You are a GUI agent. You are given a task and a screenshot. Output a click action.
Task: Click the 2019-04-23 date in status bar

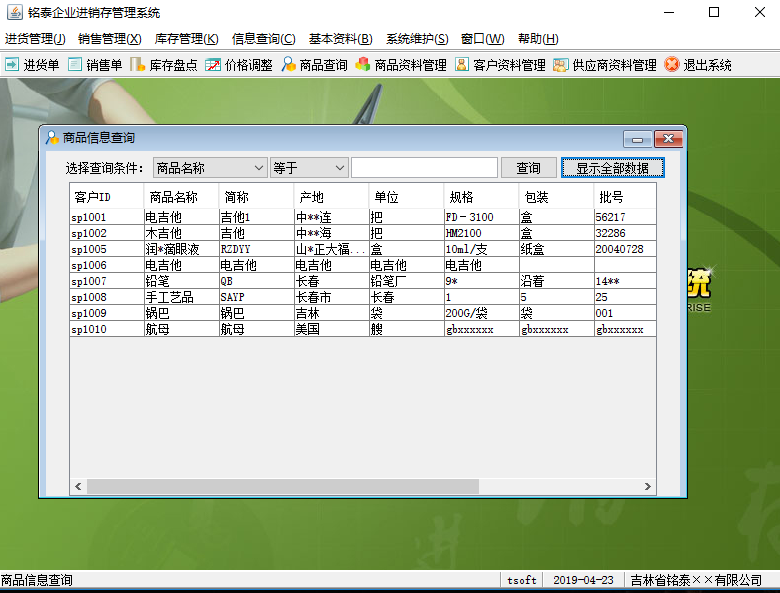point(583,580)
